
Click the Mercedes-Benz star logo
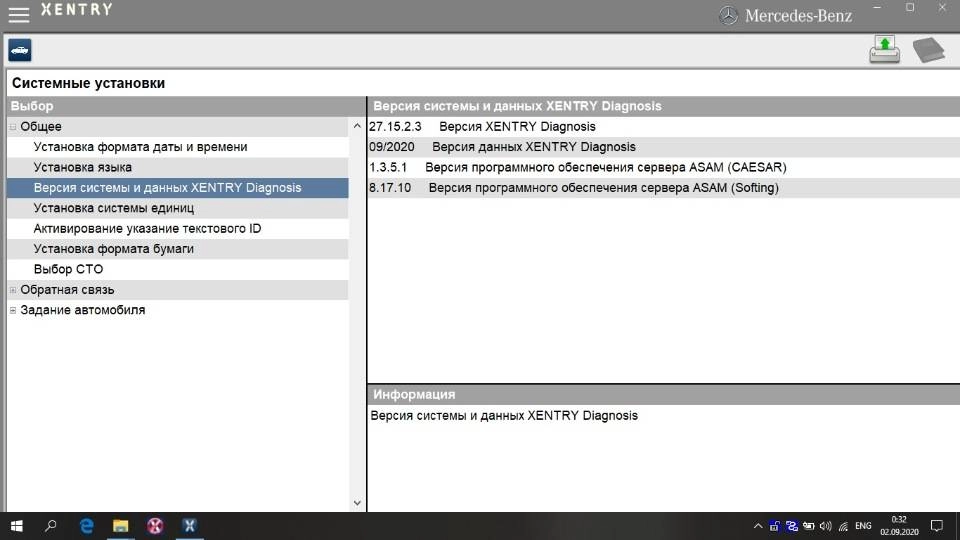click(x=728, y=15)
